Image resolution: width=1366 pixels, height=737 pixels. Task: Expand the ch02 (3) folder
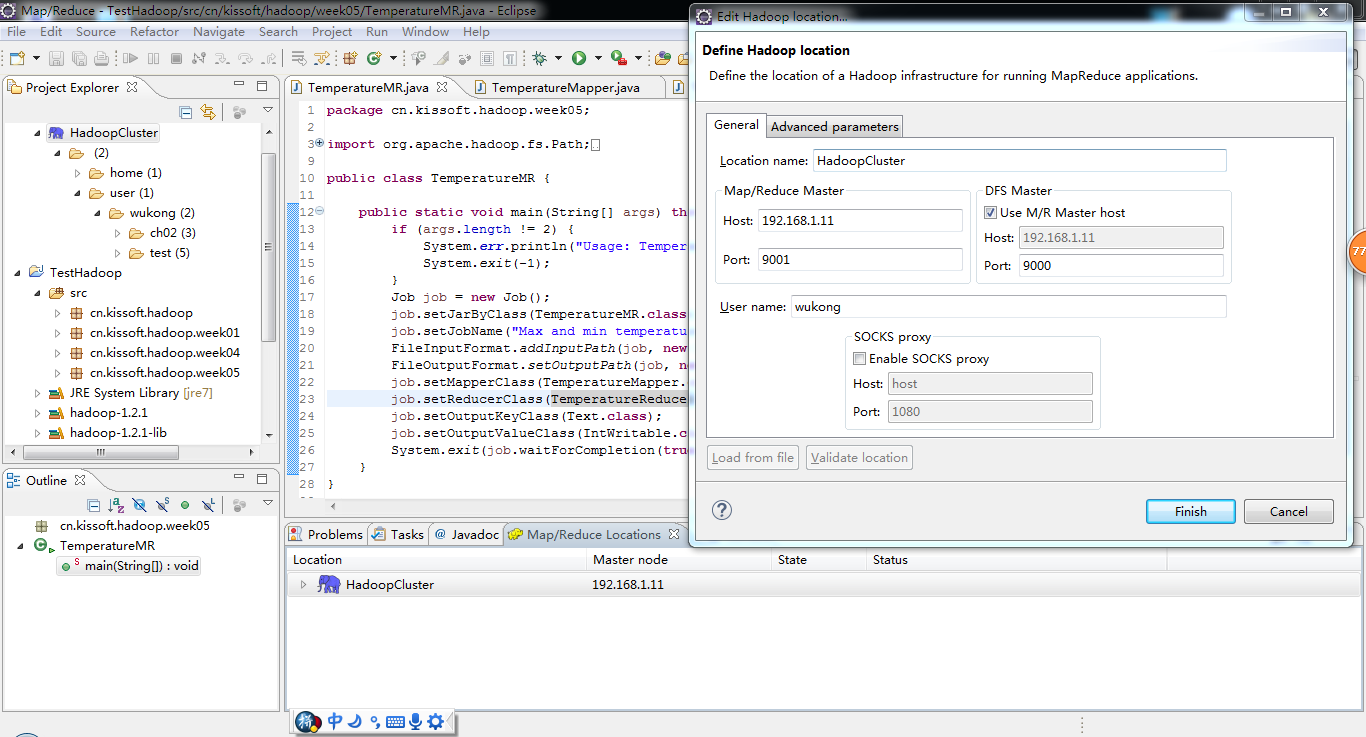(x=118, y=233)
